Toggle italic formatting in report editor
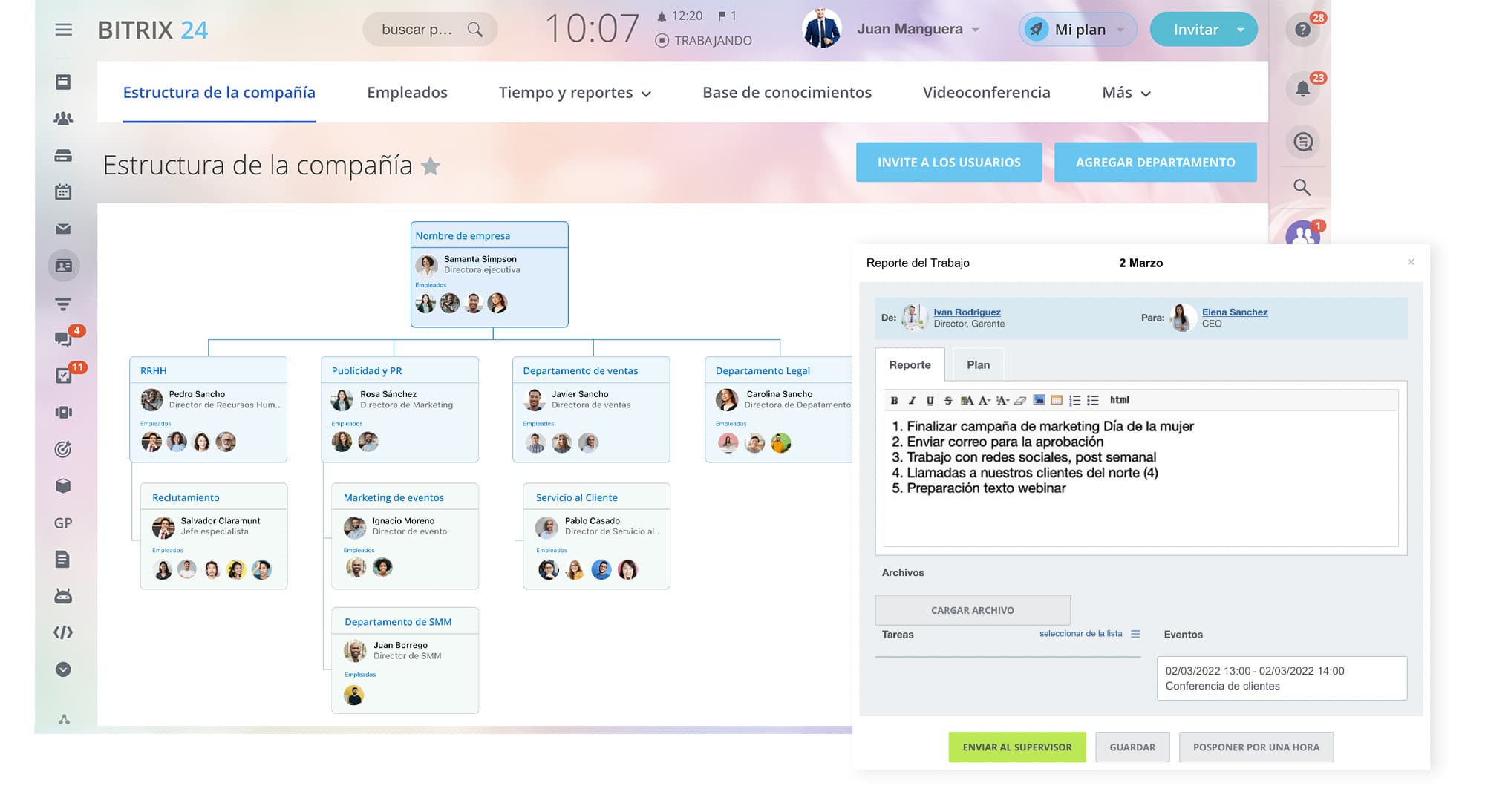 point(912,400)
